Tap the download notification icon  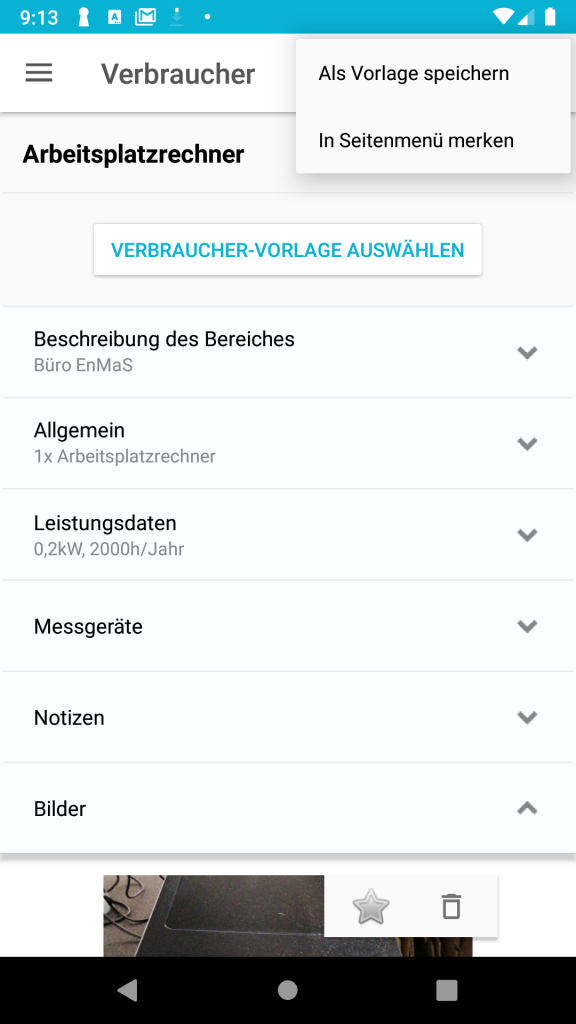(176, 17)
